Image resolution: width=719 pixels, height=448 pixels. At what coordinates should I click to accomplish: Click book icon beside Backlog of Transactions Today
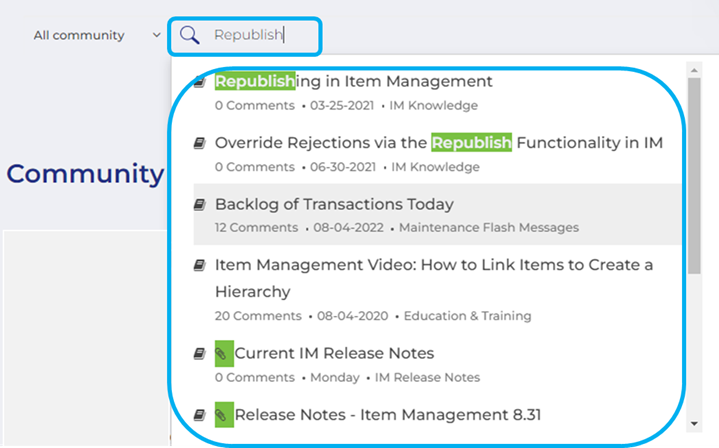point(199,205)
